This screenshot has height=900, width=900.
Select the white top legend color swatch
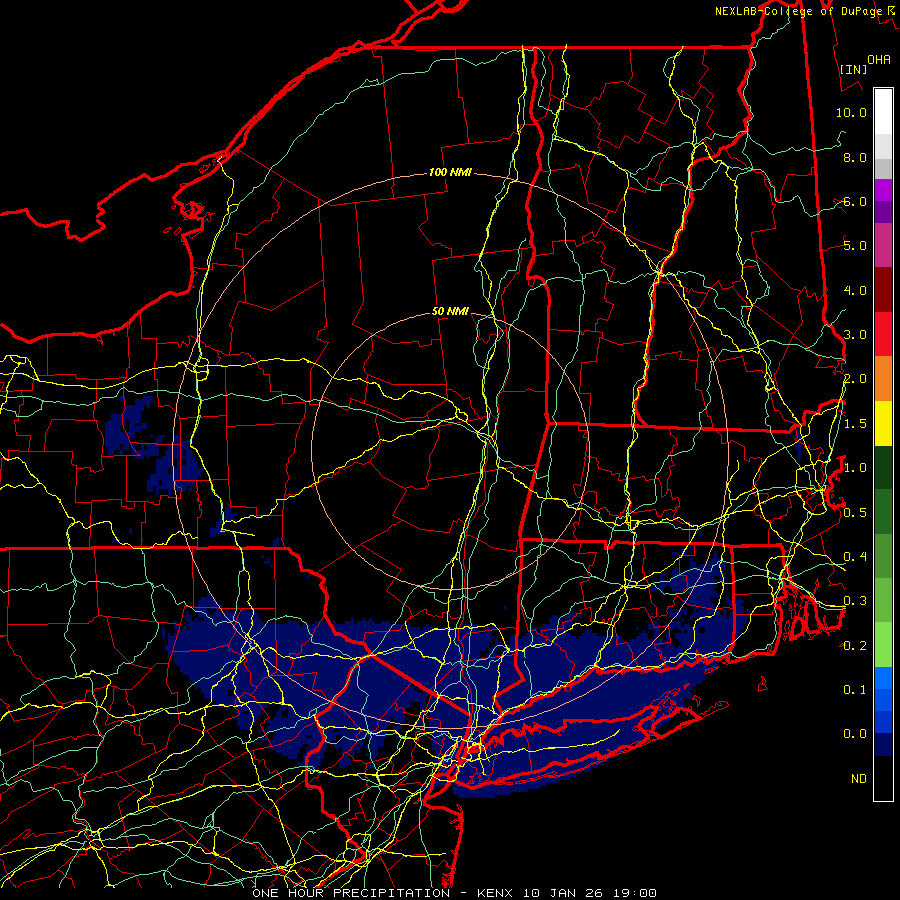click(x=883, y=112)
